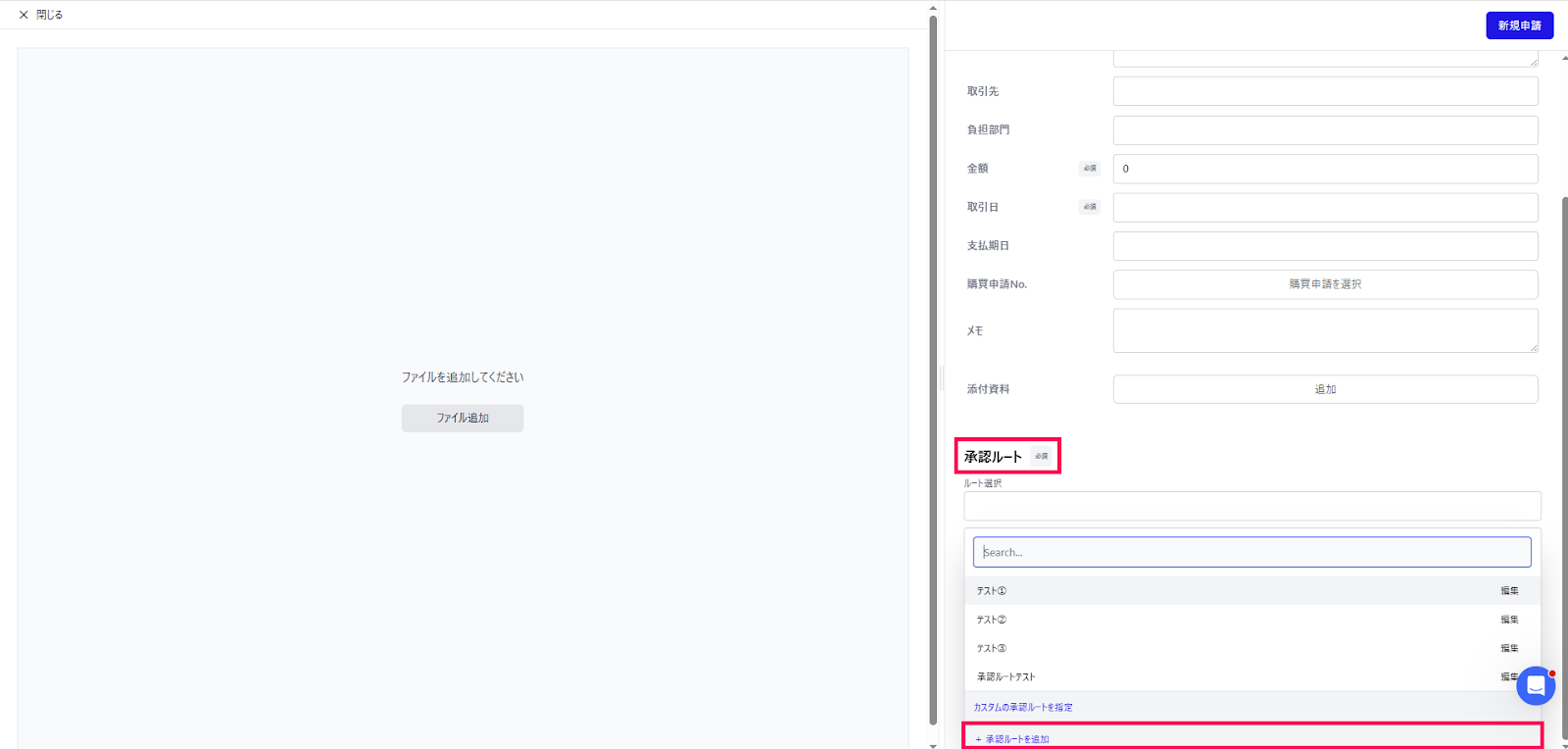Click the 金額 amount field
Screen dimensions: 1568x749
point(1325,169)
